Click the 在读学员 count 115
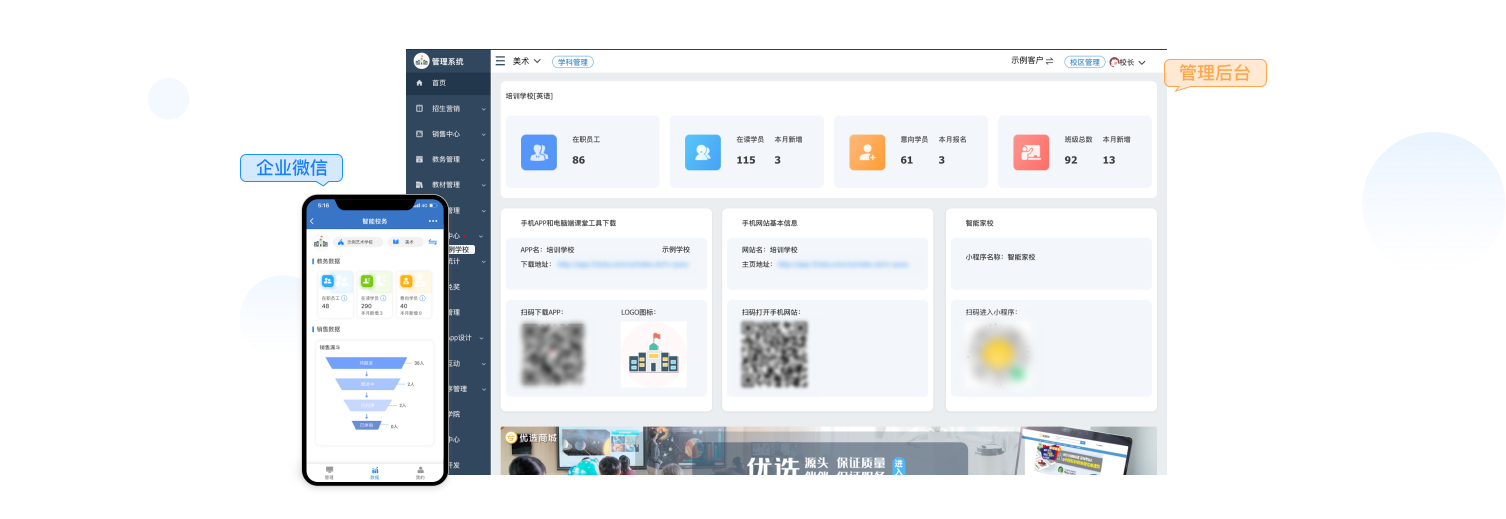This screenshot has width=1506, height=519. pos(746,160)
